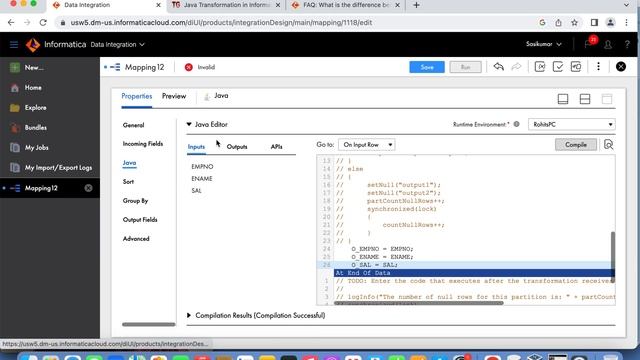640x360 pixels.
Task: Click the find in code icon
Action: click(x=609, y=144)
